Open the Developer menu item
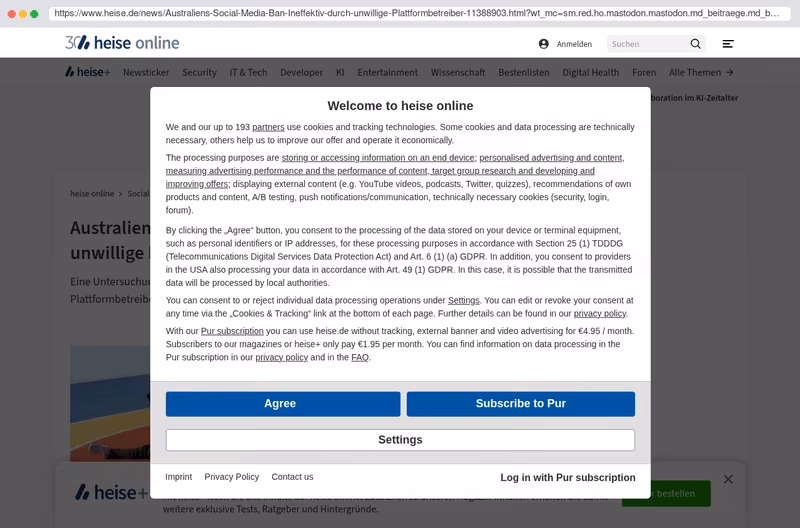The width and height of the screenshot is (800, 528). point(302,72)
